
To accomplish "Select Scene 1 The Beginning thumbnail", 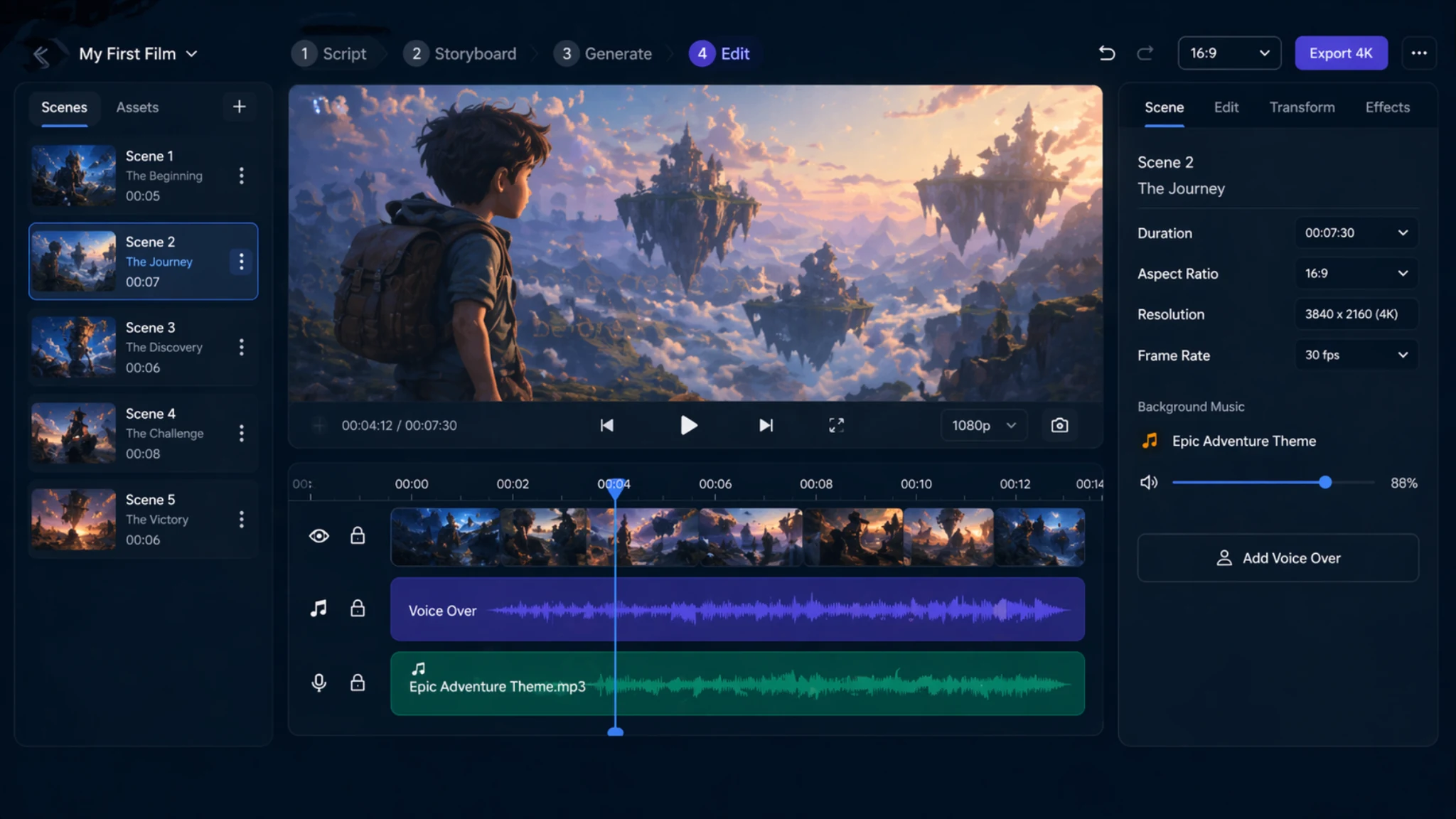I will (x=73, y=176).
